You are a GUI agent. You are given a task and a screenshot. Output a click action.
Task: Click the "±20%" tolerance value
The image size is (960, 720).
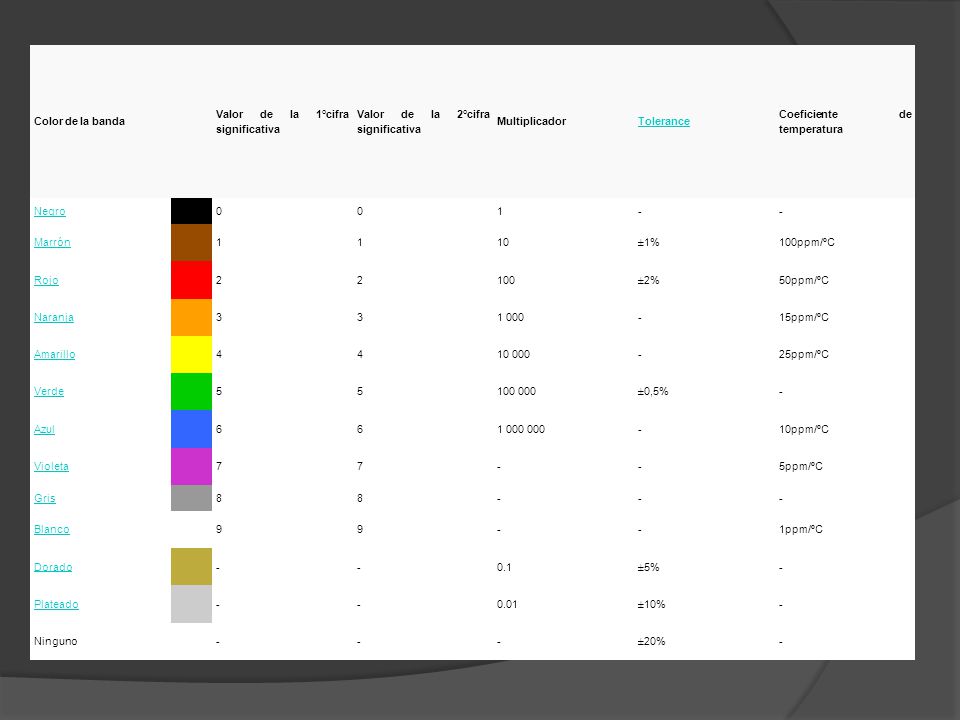pos(651,642)
